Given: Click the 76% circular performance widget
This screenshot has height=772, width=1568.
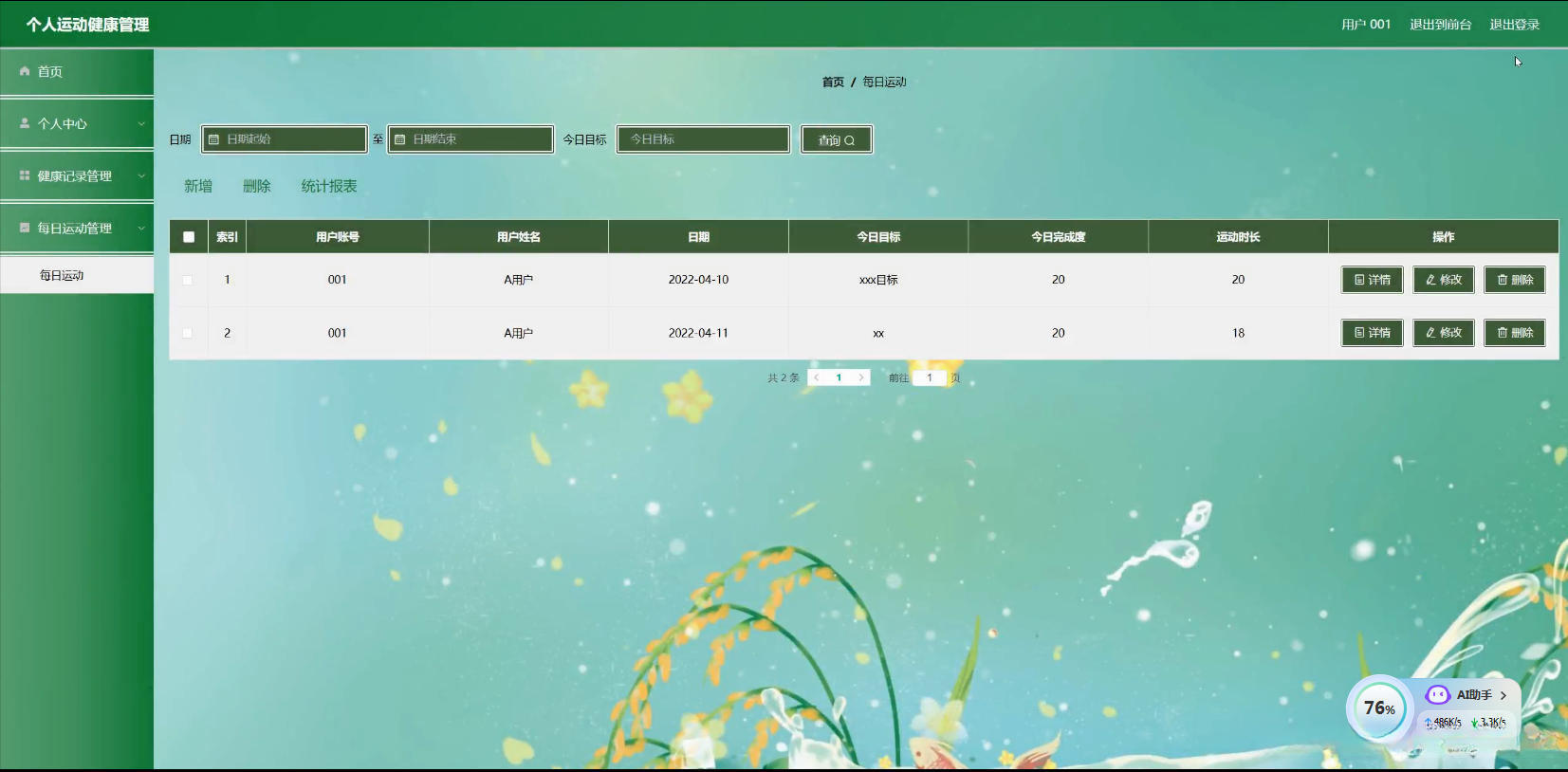Looking at the screenshot, I should (x=1379, y=708).
